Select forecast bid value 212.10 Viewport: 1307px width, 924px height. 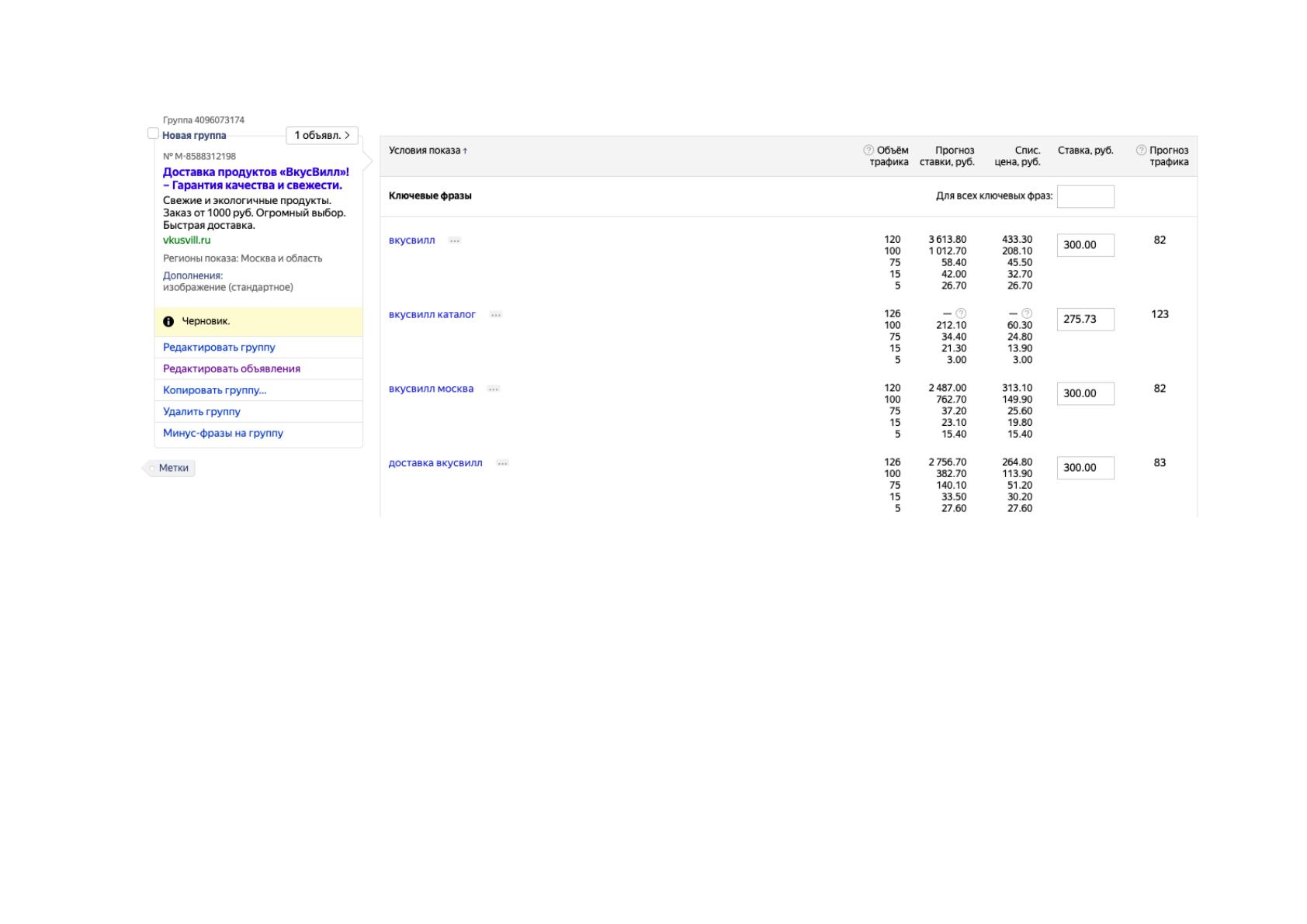951,326
